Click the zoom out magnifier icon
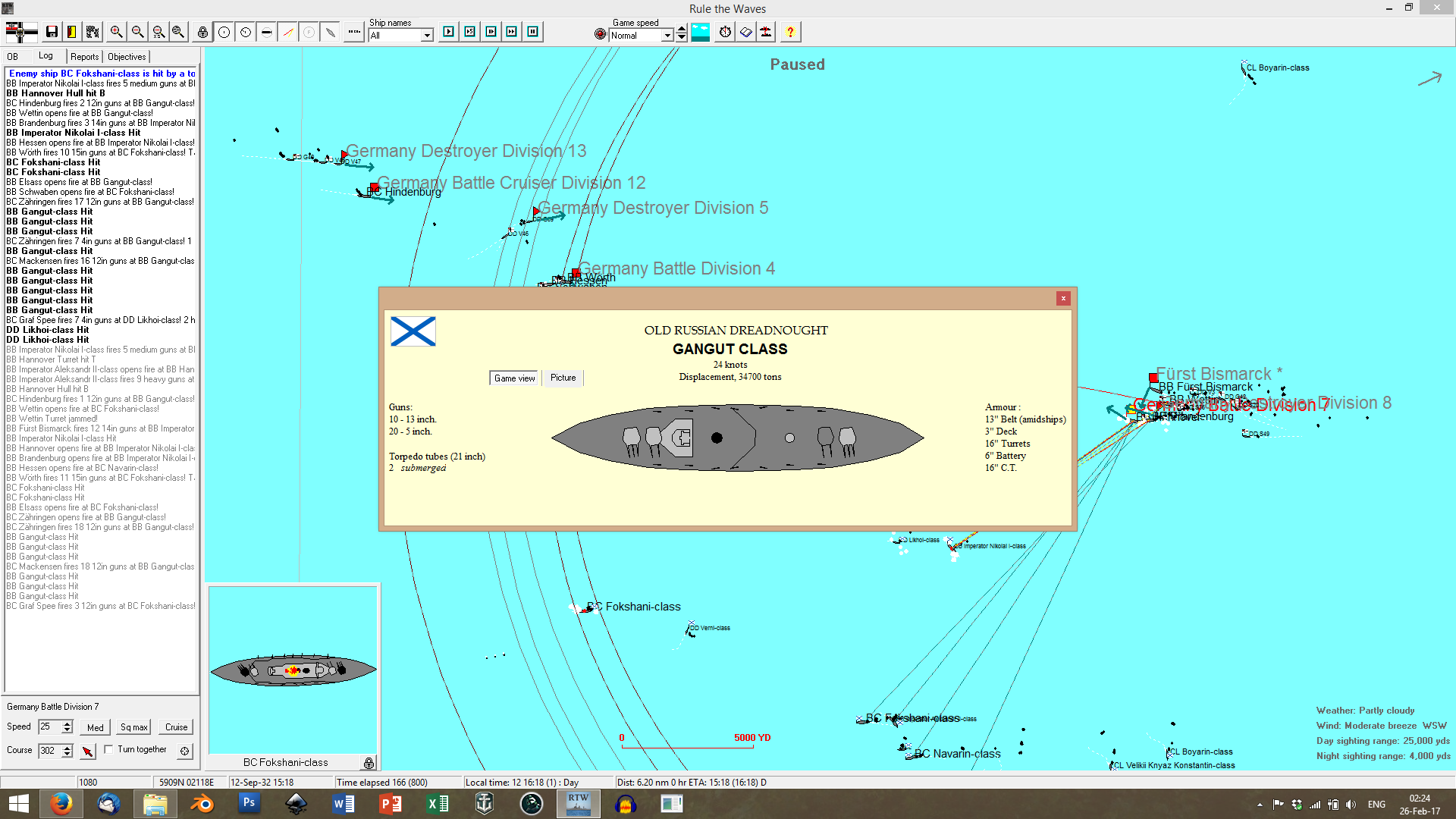The image size is (1456, 819). pyautogui.click(x=137, y=32)
